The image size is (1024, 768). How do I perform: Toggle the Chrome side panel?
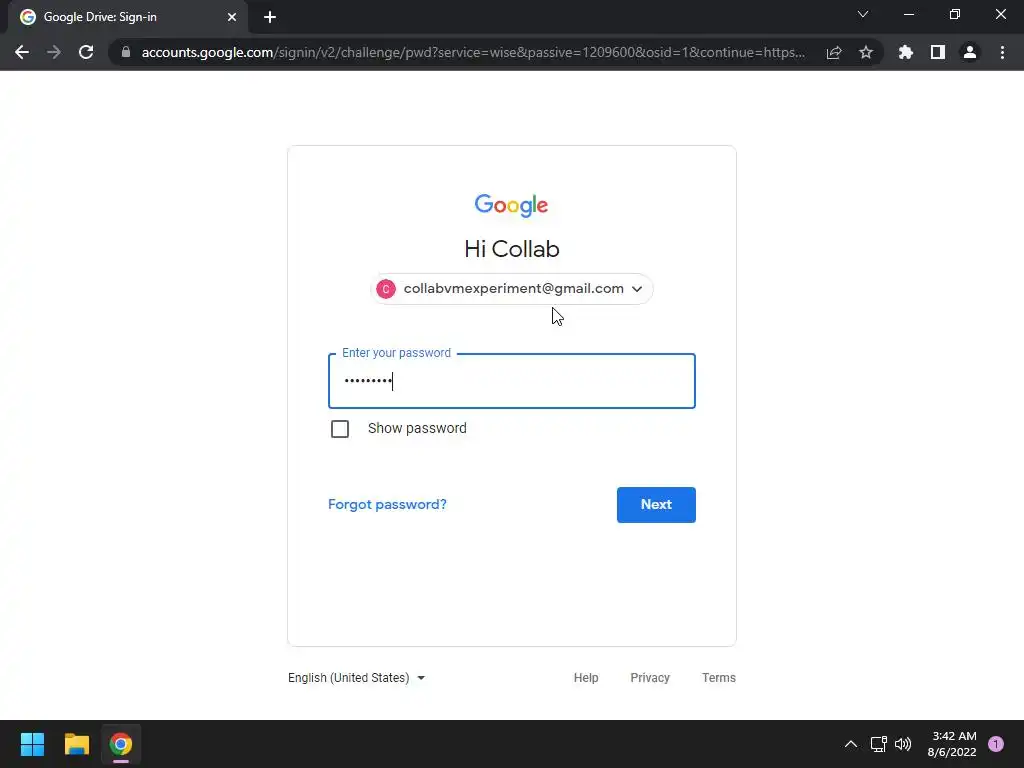point(938,52)
